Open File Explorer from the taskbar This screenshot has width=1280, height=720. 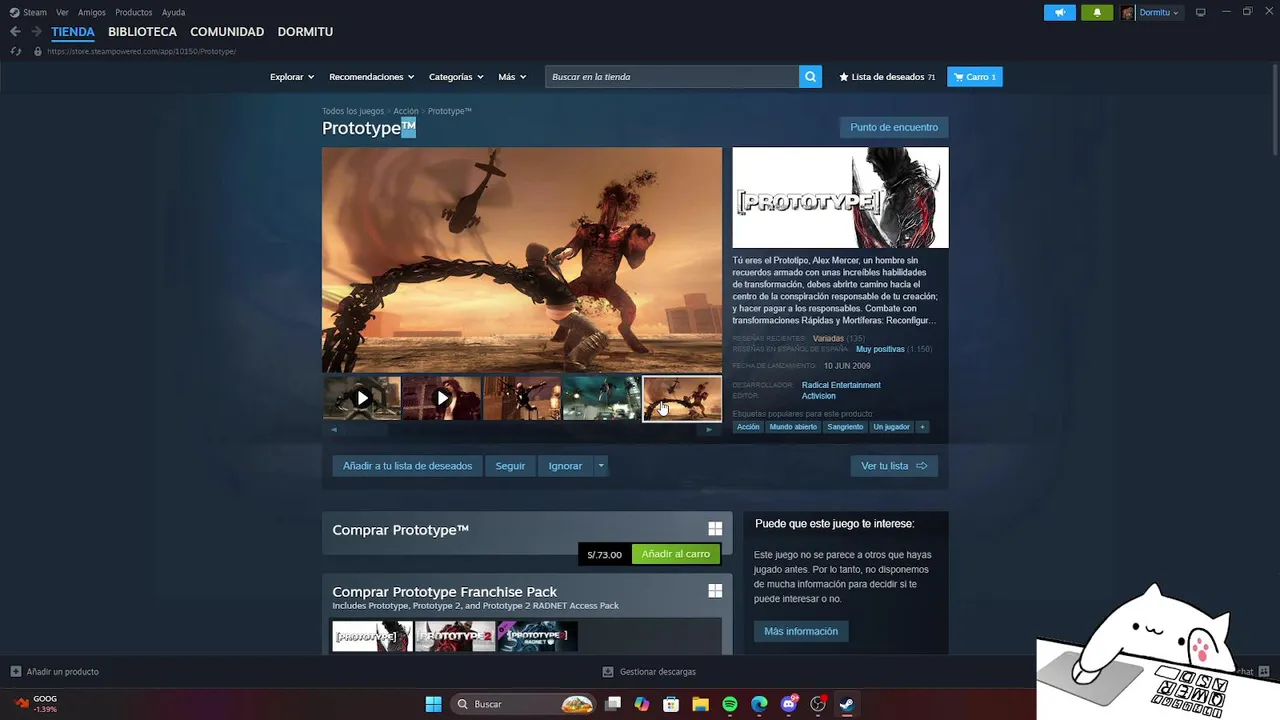pyautogui.click(x=700, y=704)
